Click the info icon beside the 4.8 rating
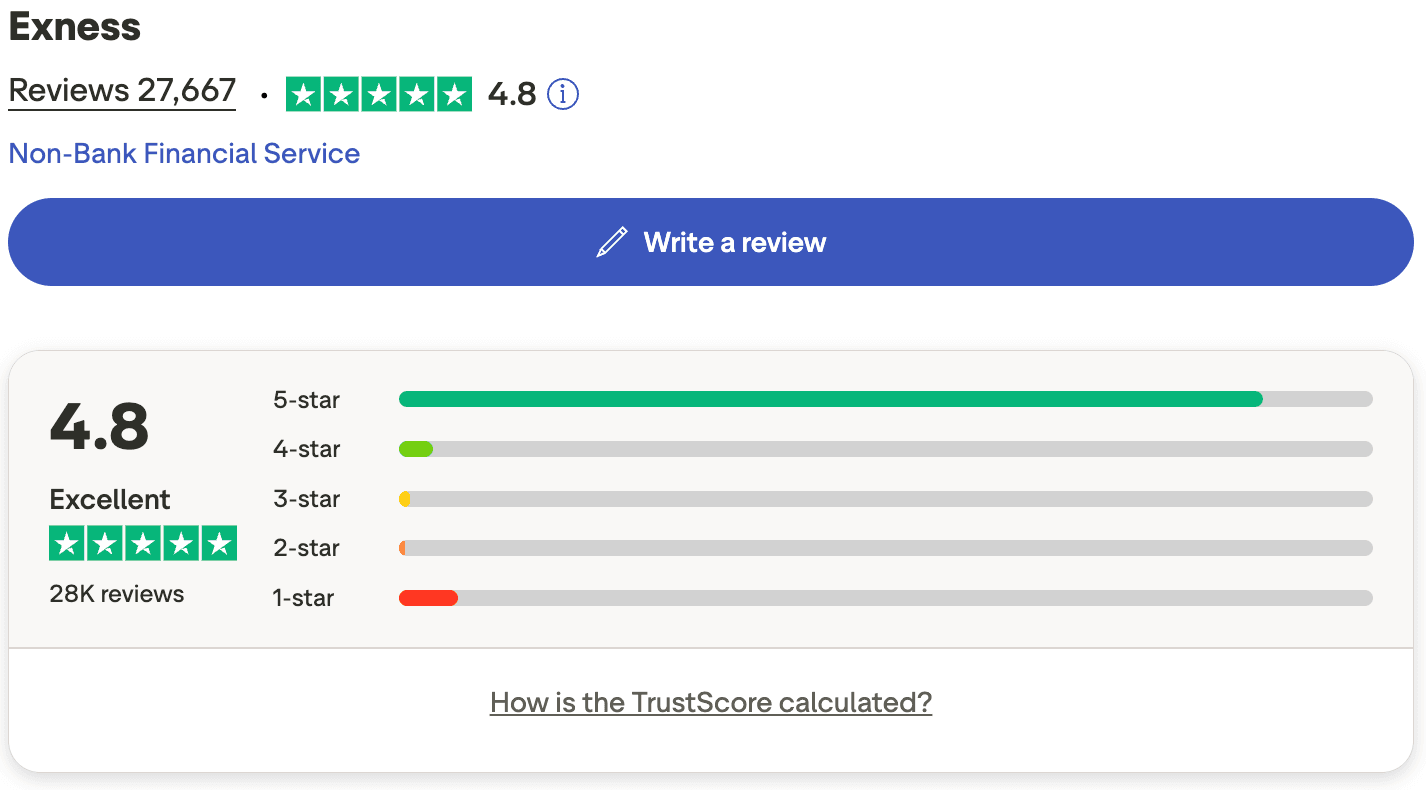Viewport: 1426px width, 790px height. point(562,94)
